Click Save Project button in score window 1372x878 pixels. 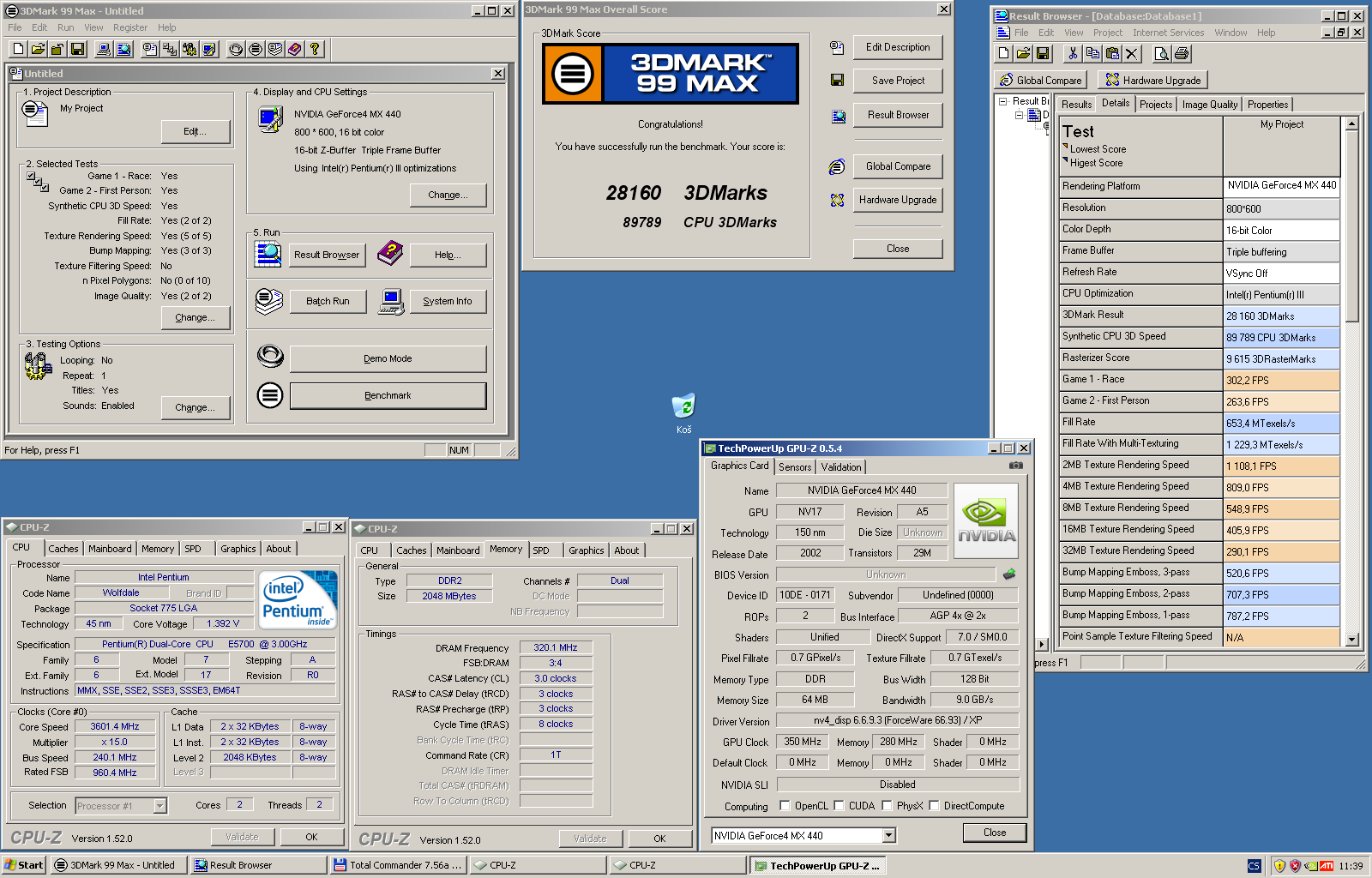[897, 81]
